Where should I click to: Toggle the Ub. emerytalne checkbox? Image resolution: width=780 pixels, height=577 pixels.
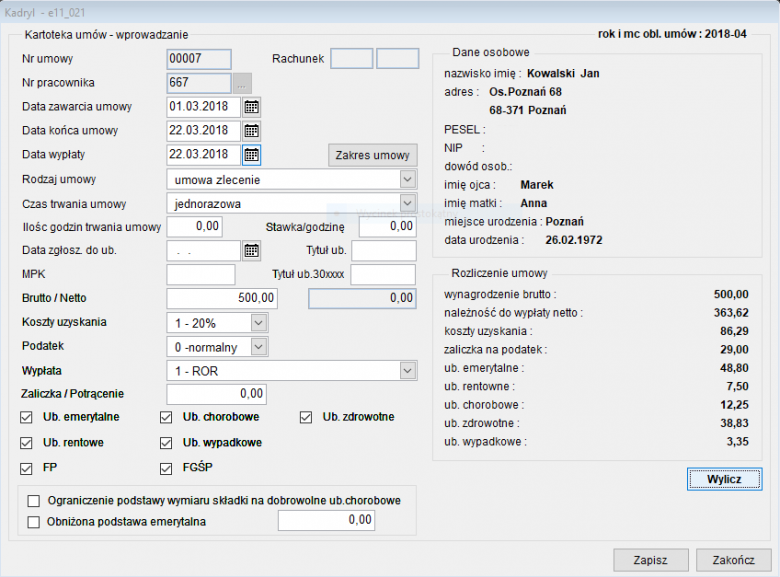click(26, 417)
